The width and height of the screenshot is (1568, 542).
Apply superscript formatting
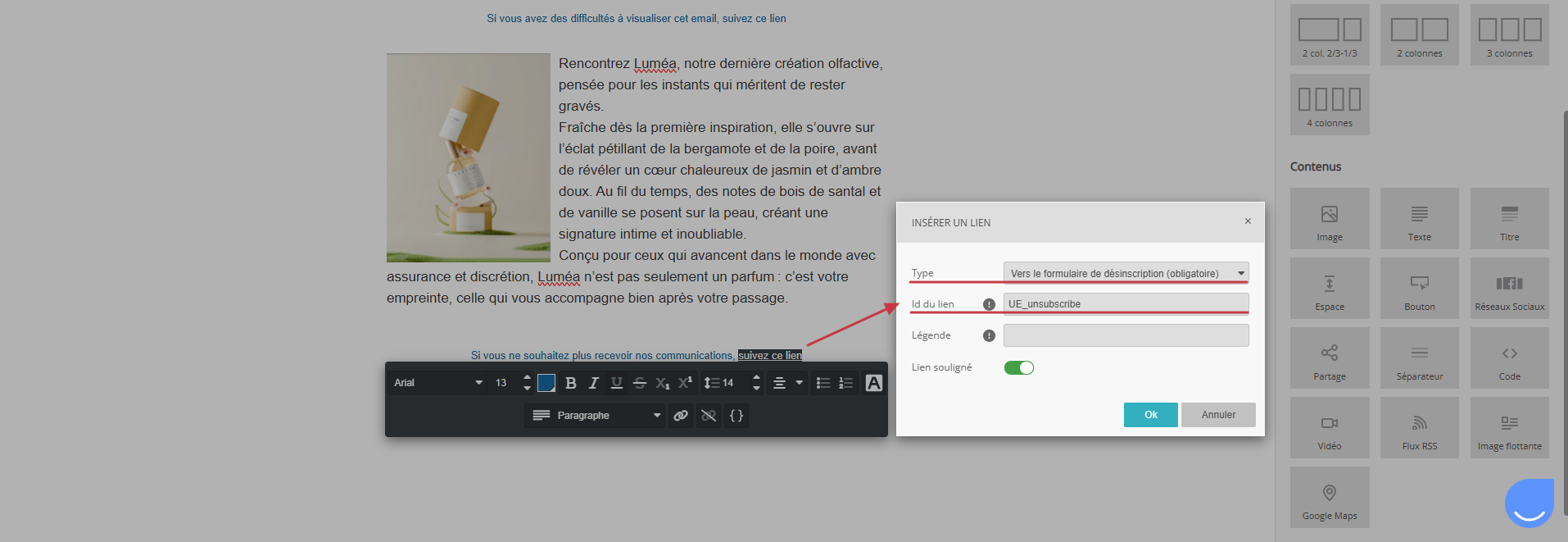coord(686,383)
